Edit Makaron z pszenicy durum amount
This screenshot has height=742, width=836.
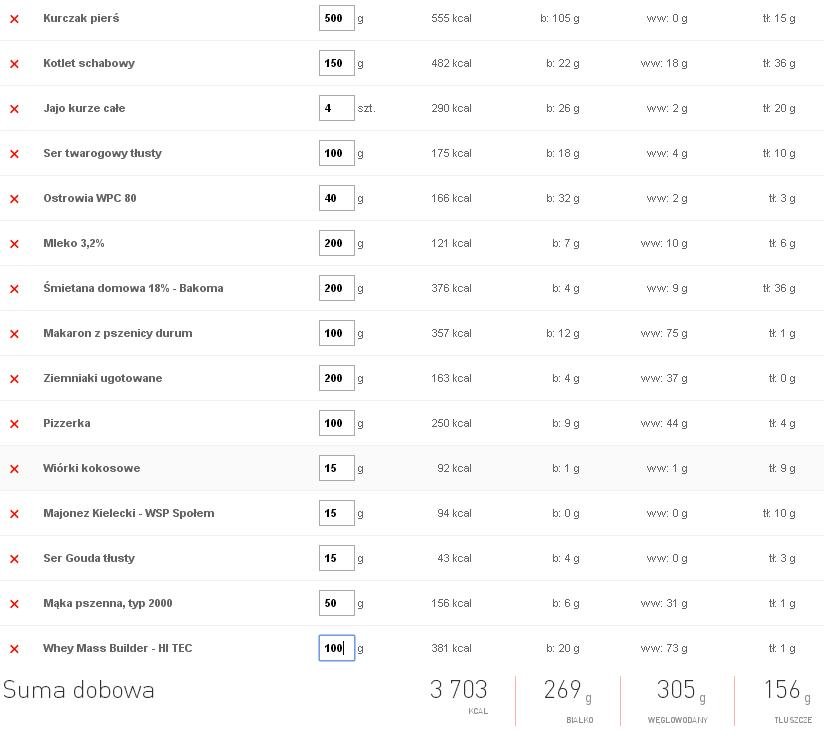coord(336,333)
